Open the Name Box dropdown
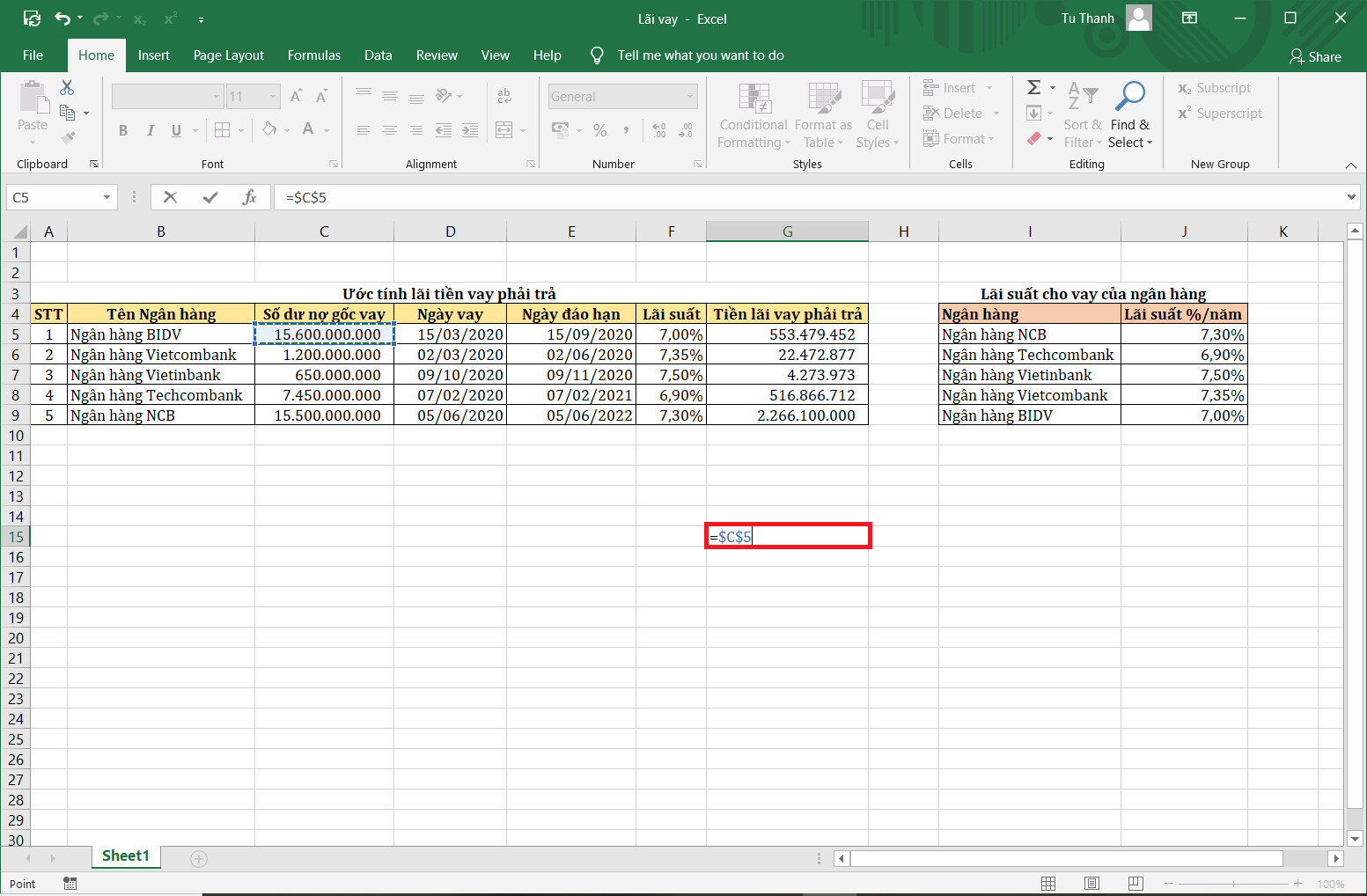The image size is (1367, 896). click(107, 197)
